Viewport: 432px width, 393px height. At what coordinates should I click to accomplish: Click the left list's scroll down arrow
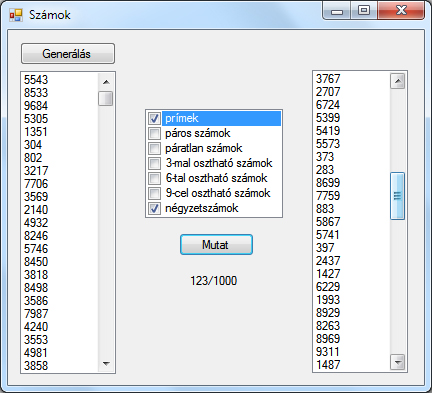click(106, 364)
